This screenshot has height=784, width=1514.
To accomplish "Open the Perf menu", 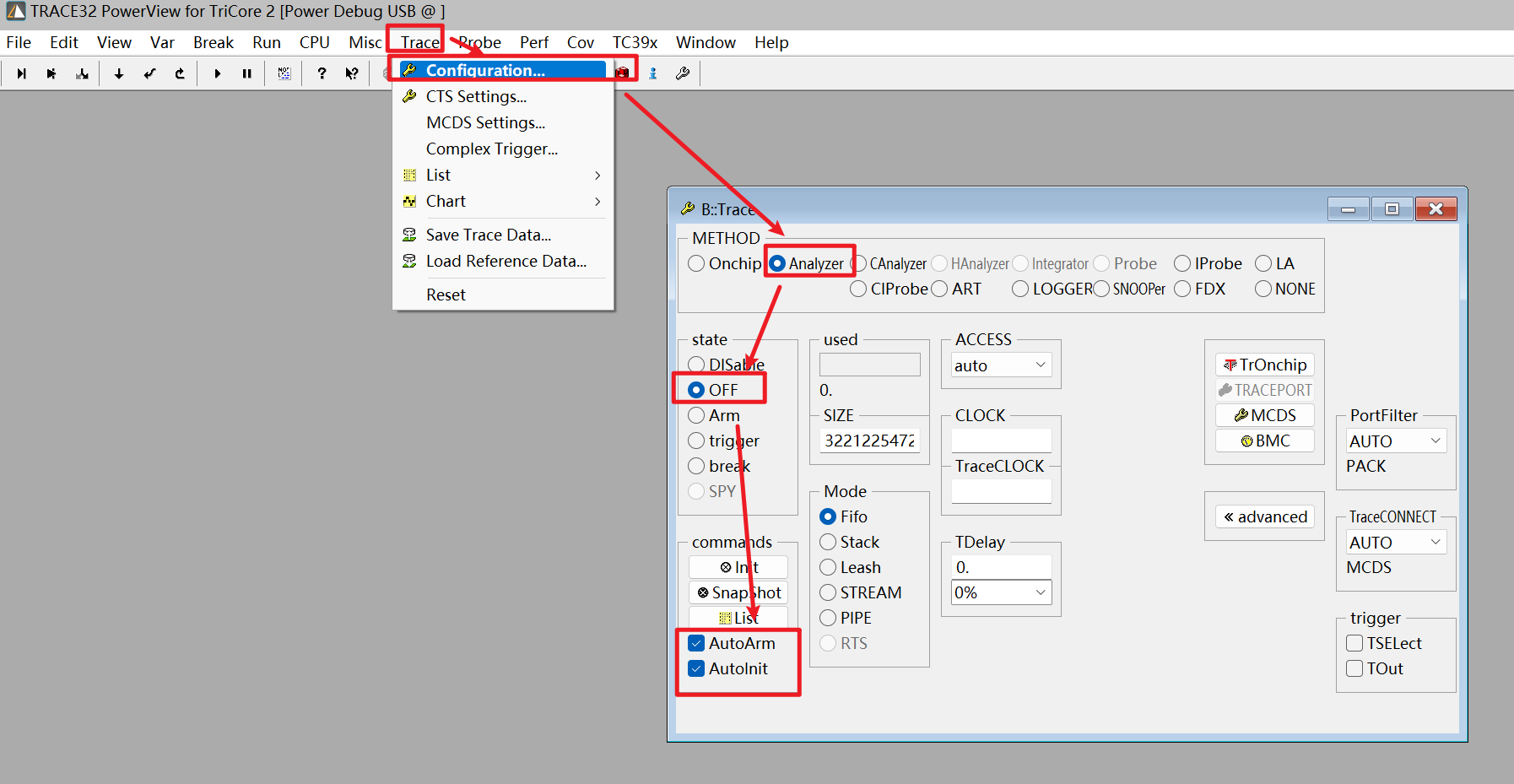I will 534,42.
